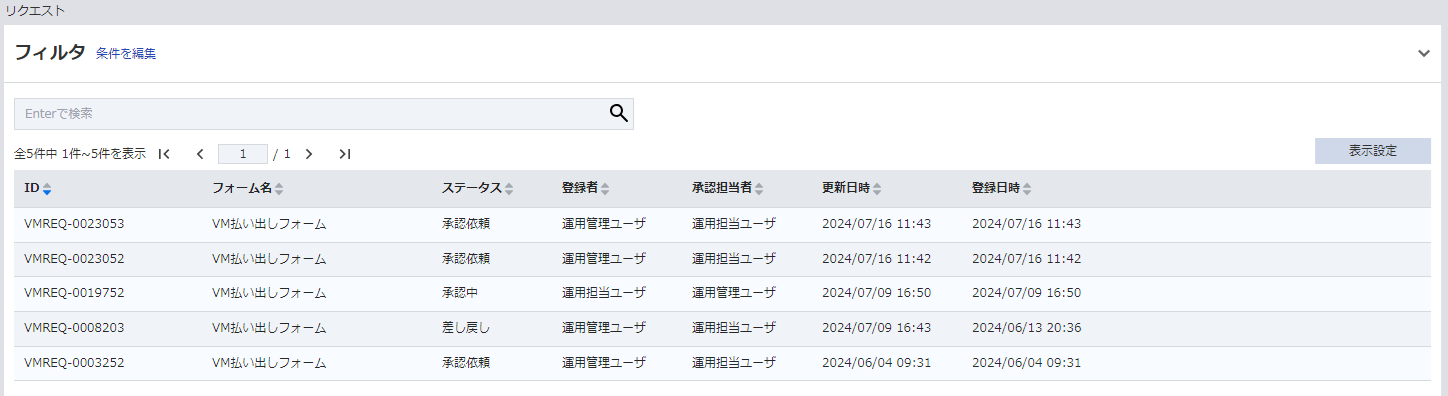Go to the previous page arrow
This screenshot has height=396, width=1448.
pyautogui.click(x=200, y=154)
